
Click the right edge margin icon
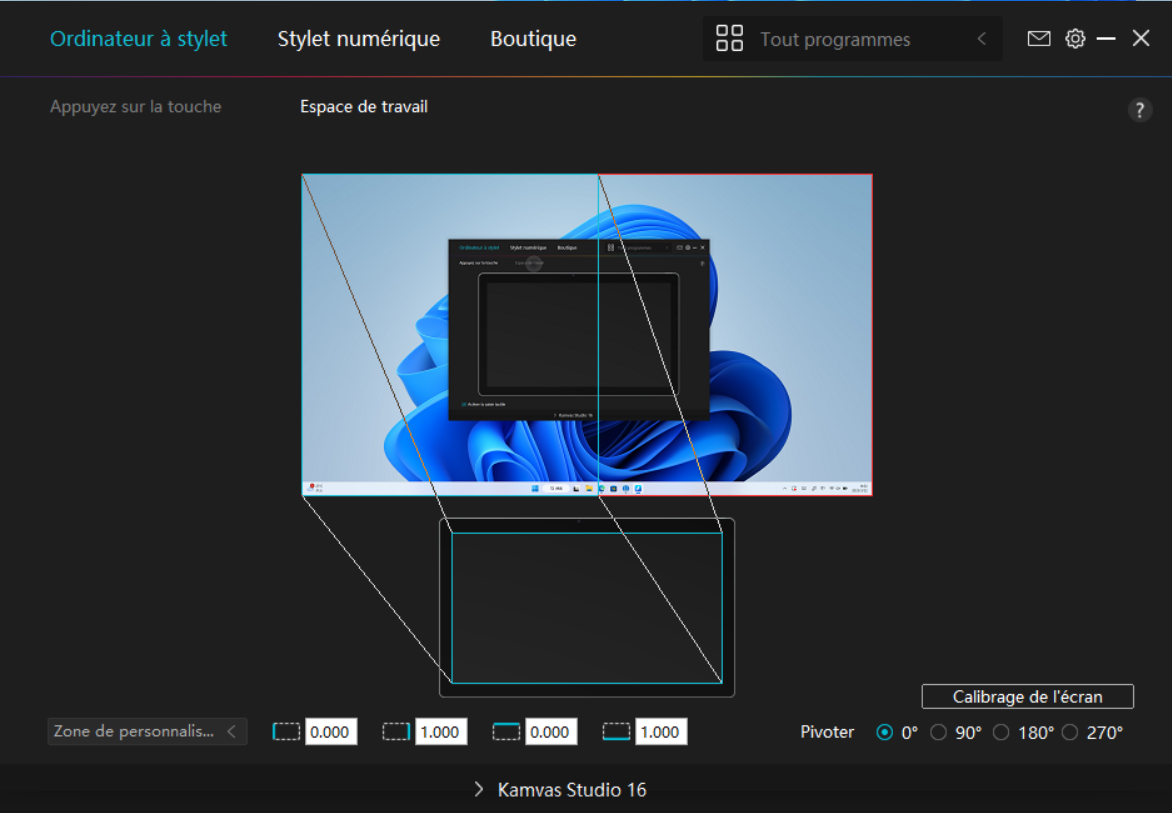coord(397,732)
